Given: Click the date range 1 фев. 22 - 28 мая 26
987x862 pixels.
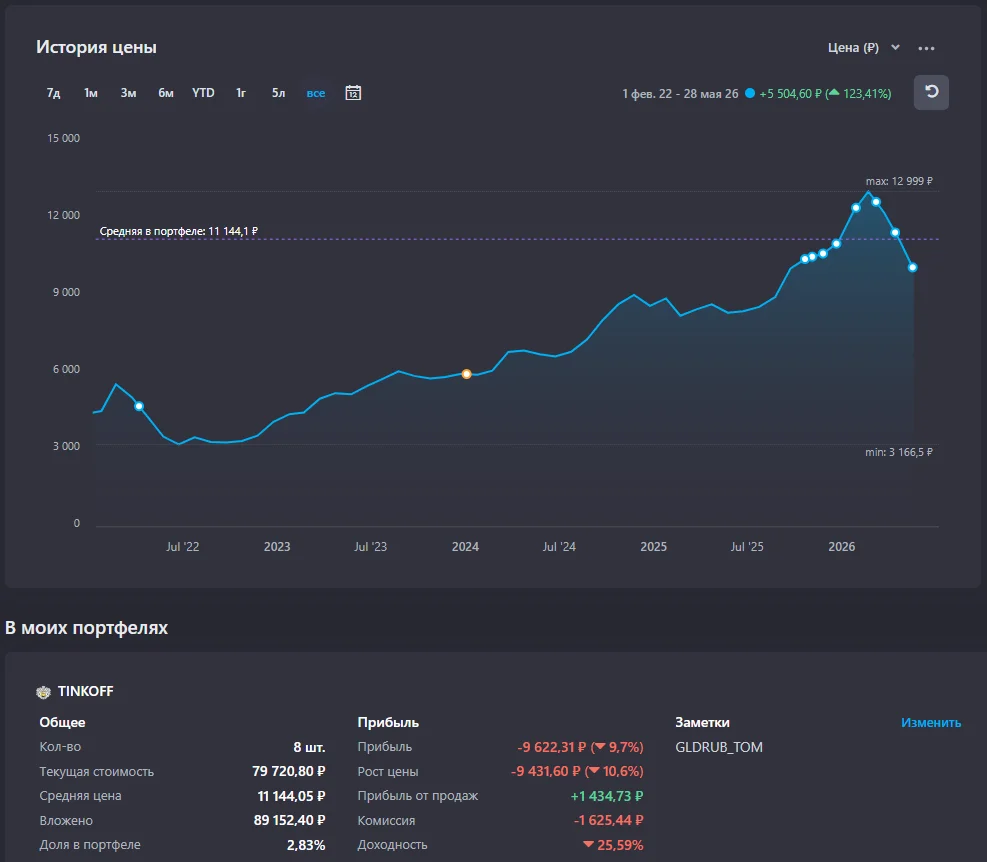Looking at the screenshot, I should click(x=680, y=94).
